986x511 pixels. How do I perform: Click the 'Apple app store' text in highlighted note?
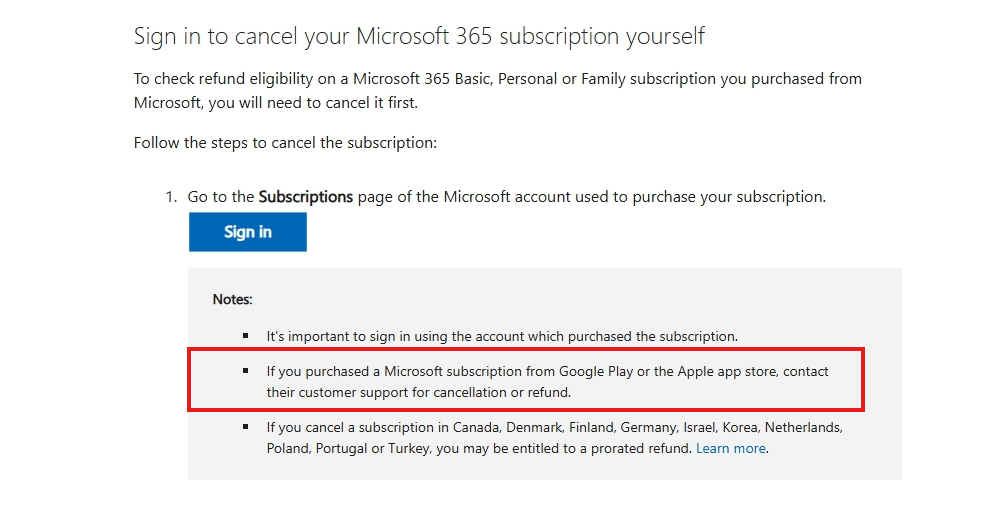click(728, 371)
